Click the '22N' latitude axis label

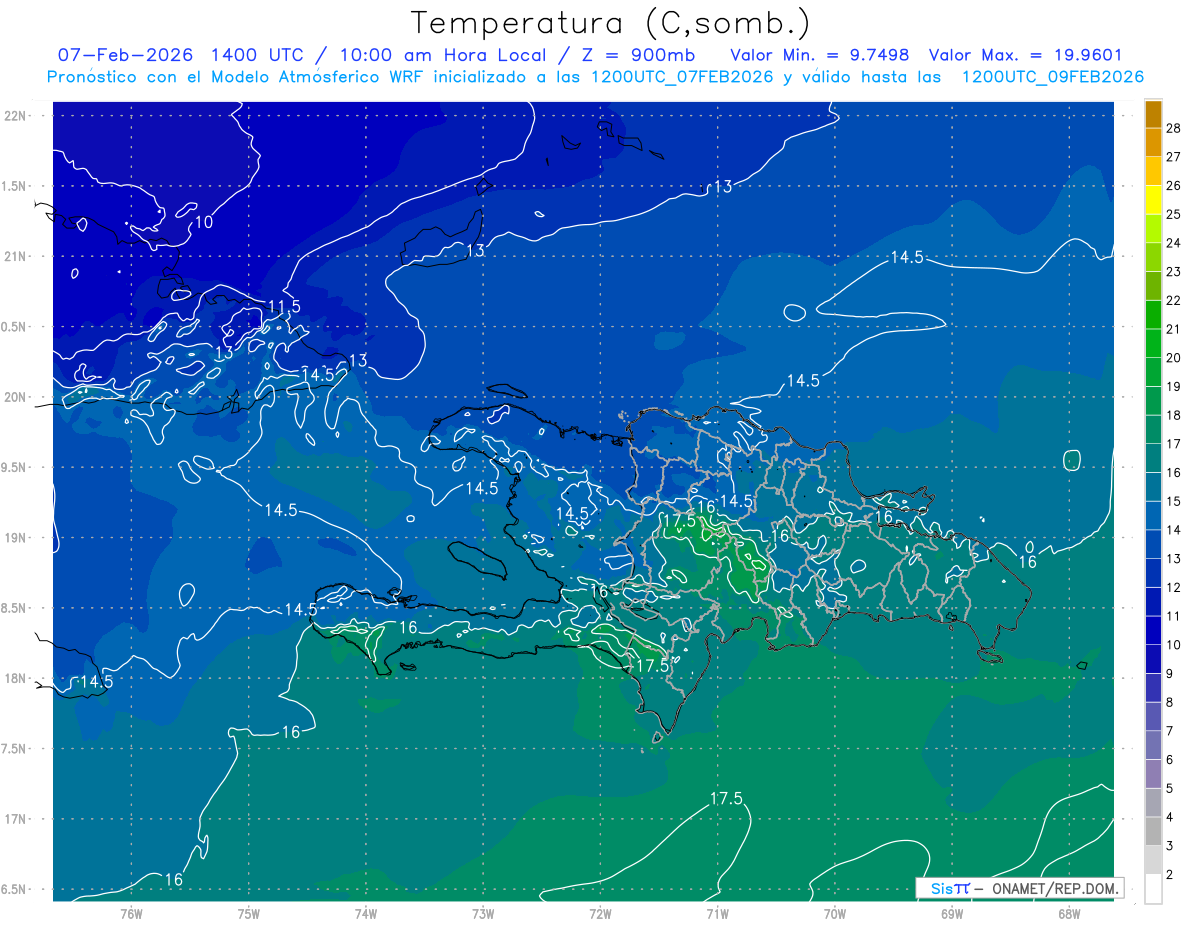(x=17, y=116)
